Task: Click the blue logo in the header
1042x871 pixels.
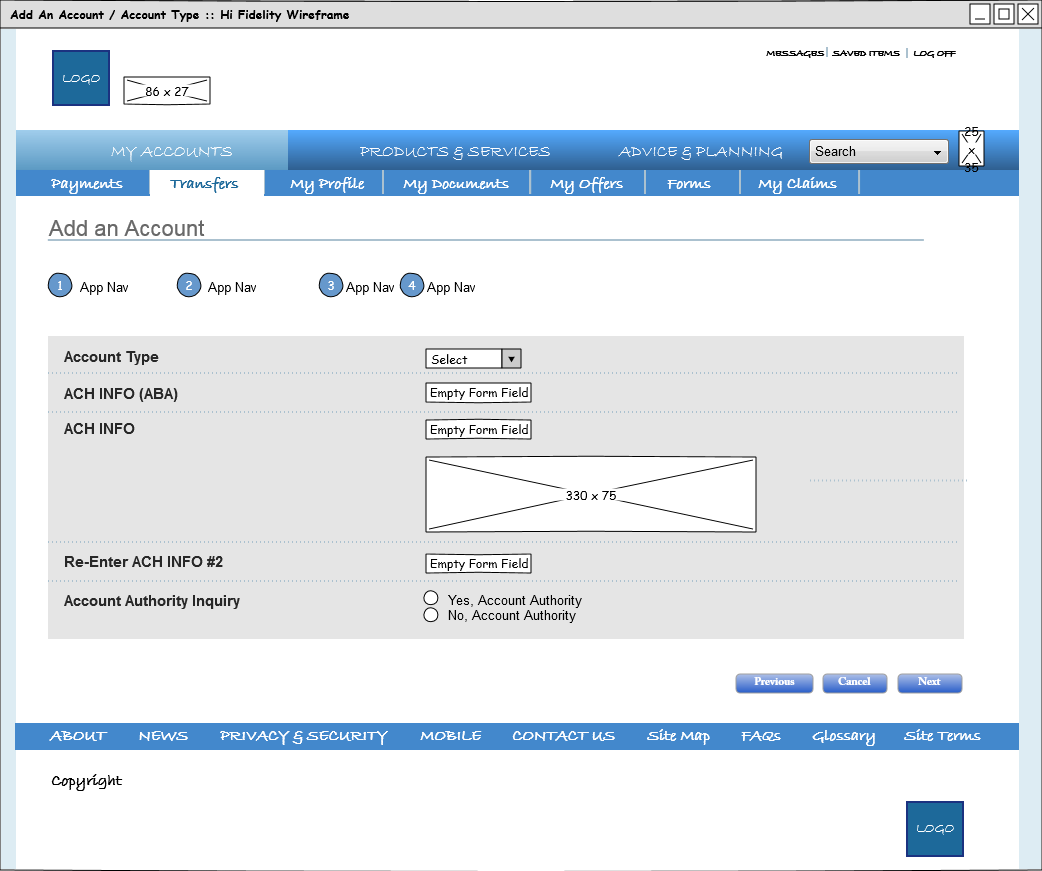Action: pyautogui.click(x=81, y=78)
